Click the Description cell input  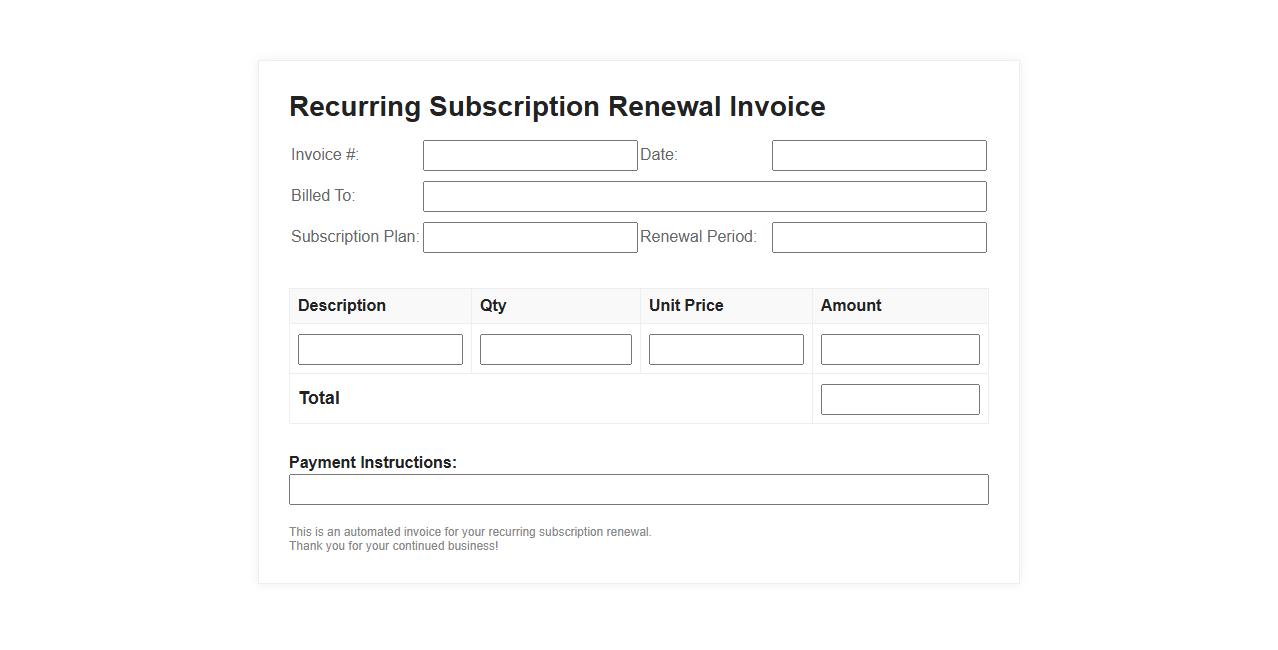tap(380, 350)
